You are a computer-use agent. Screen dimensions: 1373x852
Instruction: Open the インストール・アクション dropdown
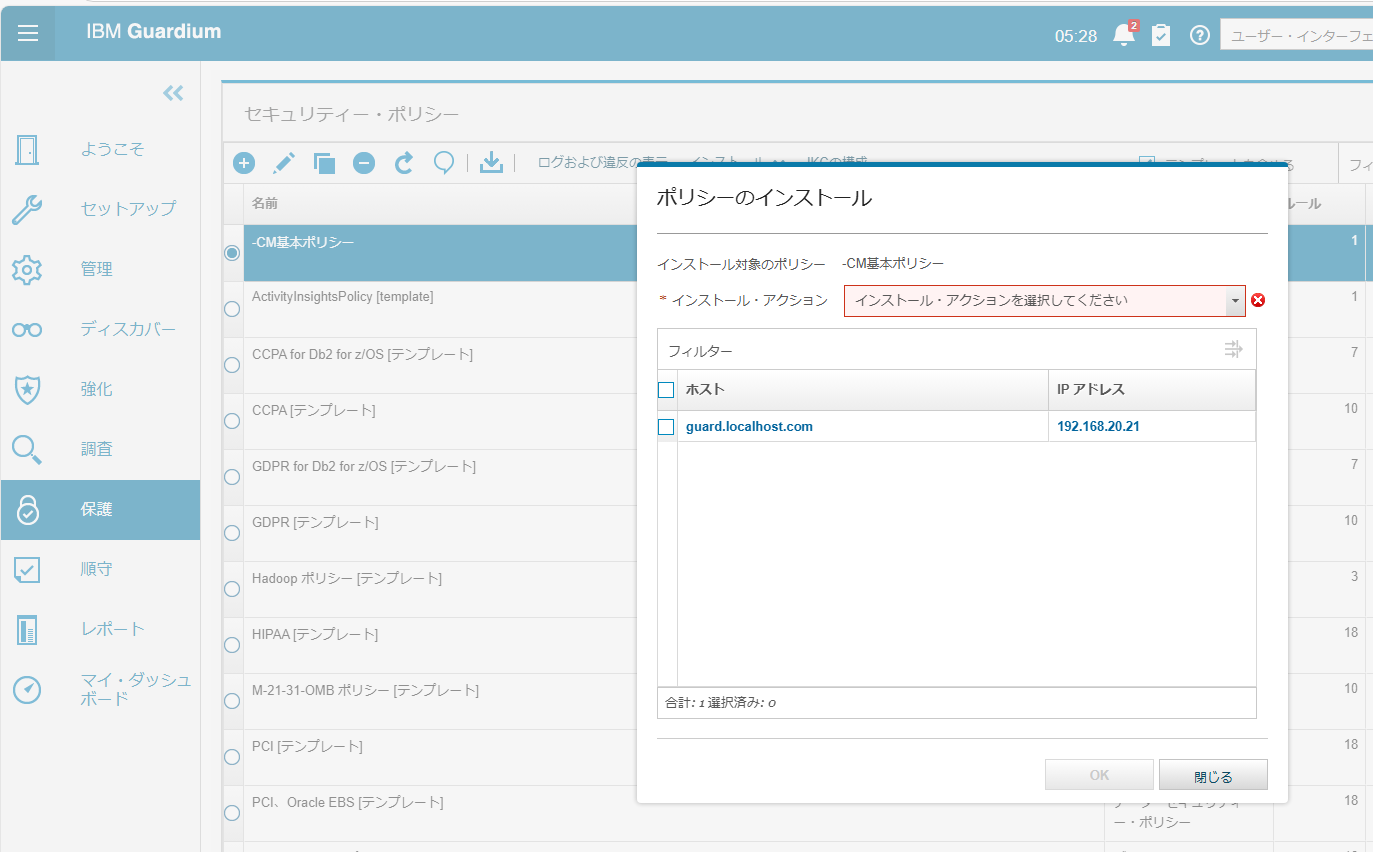tap(1044, 301)
